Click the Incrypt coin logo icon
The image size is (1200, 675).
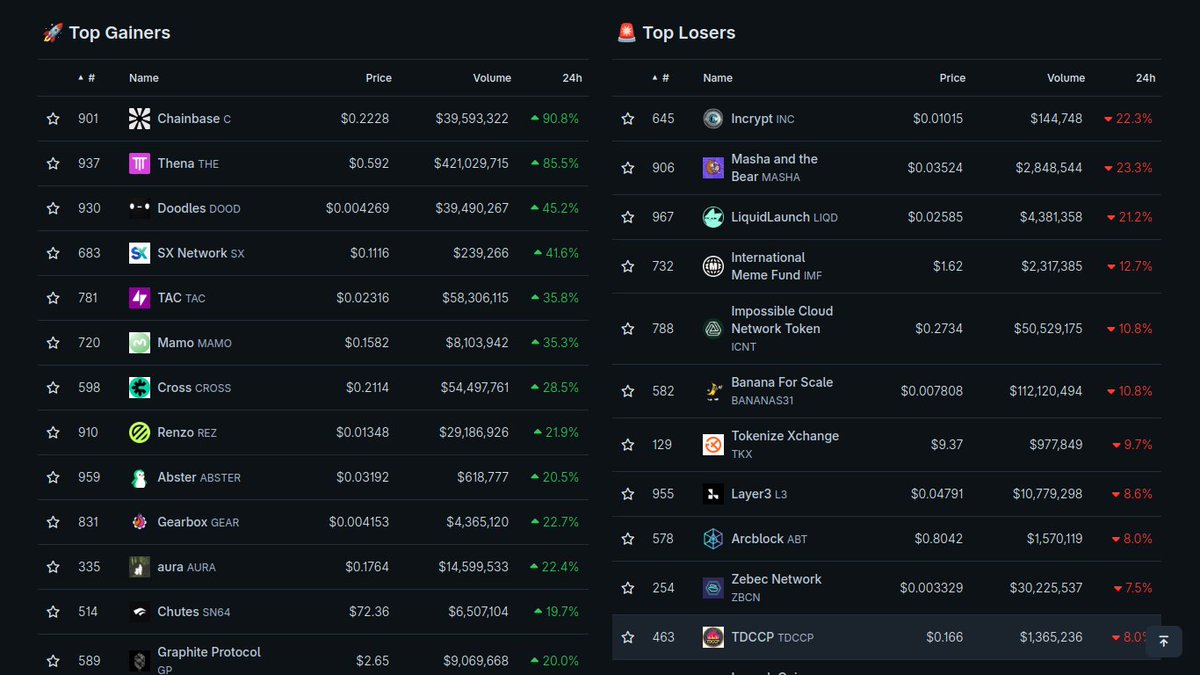[713, 119]
